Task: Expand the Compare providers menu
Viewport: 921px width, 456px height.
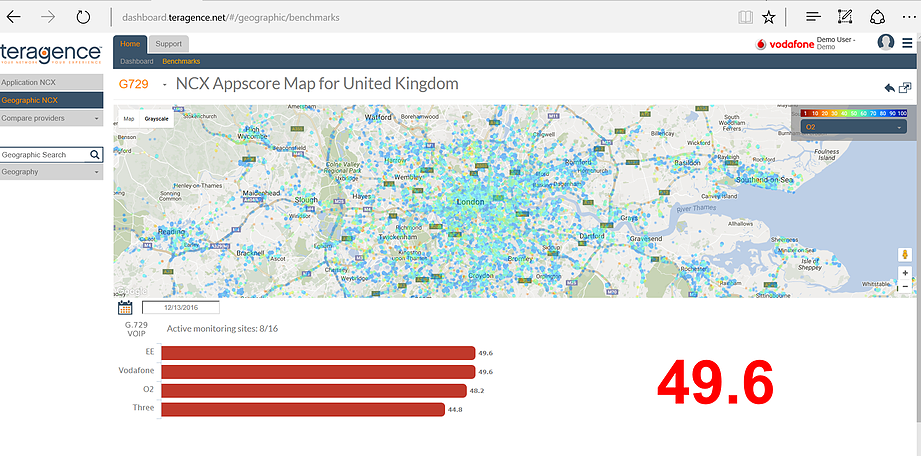Action: 51,118
